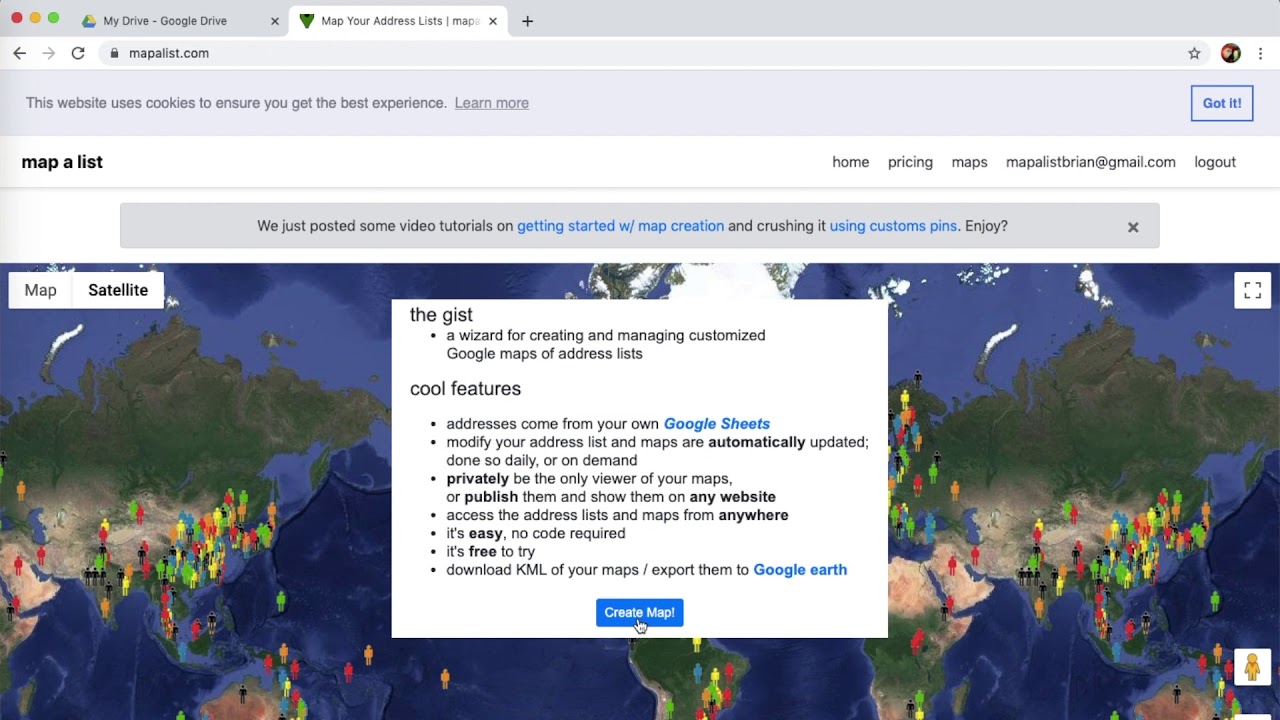Click mapalistbrian@gmail.com account link
Image resolution: width=1280 pixels, height=720 pixels.
click(1091, 162)
